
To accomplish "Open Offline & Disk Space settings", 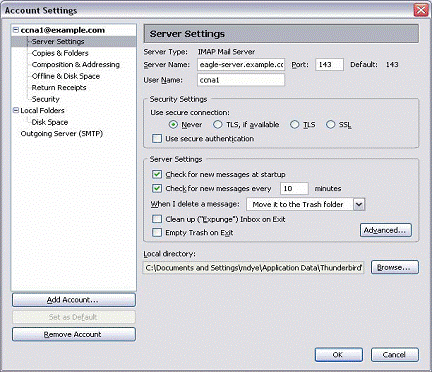I will 66,76.
